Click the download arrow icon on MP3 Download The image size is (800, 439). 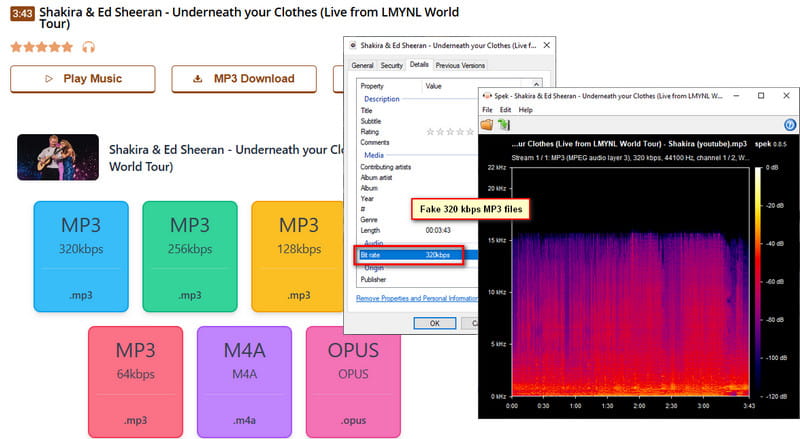pos(197,79)
